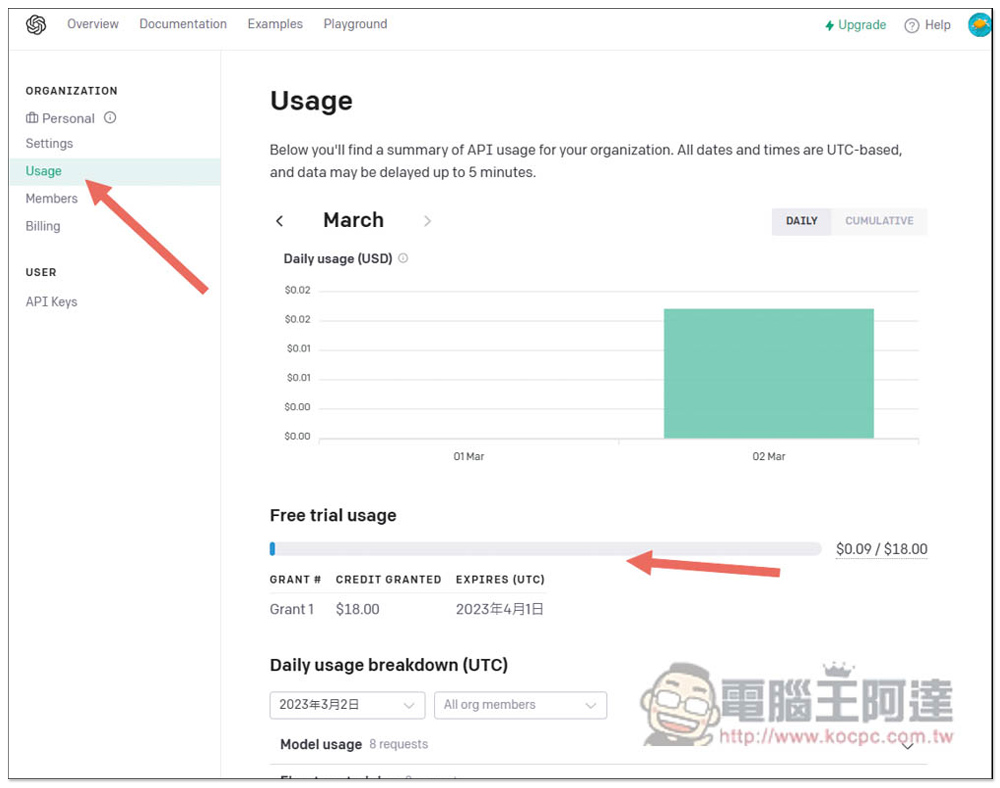The image size is (1000, 788).
Task: Click the $18.00 credit granted value
Action: [x=357, y=609]
